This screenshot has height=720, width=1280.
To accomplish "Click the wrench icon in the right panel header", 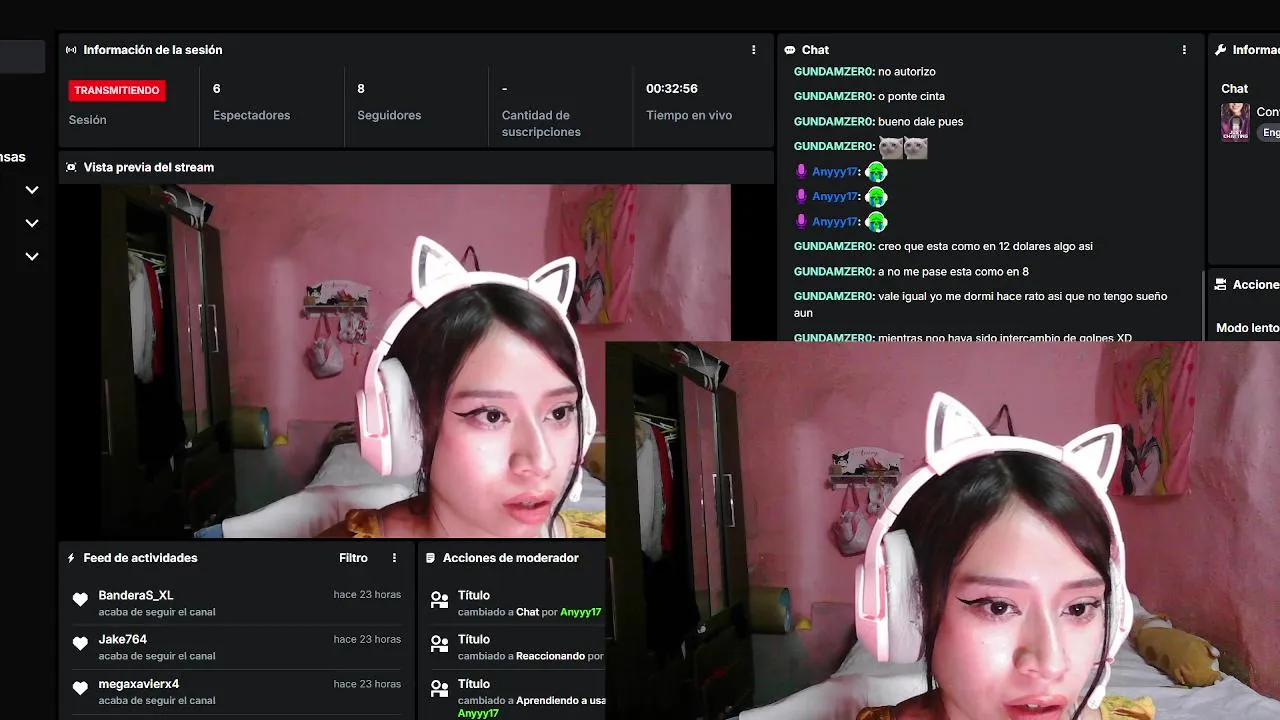I will [x=1221, y=50].
